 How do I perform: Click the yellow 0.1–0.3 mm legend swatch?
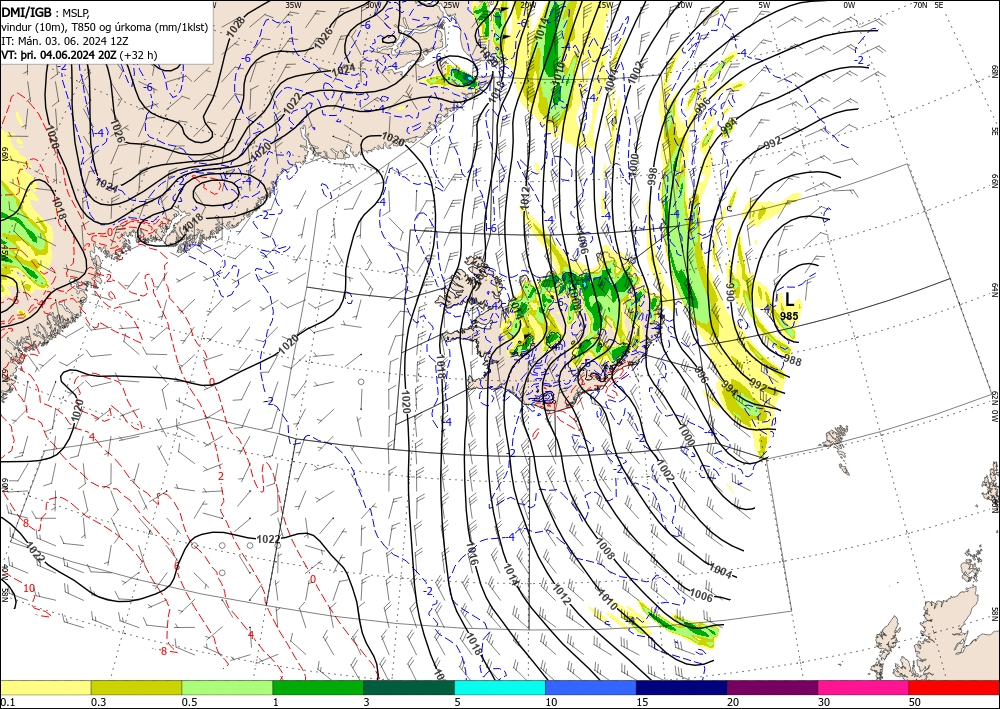point(45,687)
